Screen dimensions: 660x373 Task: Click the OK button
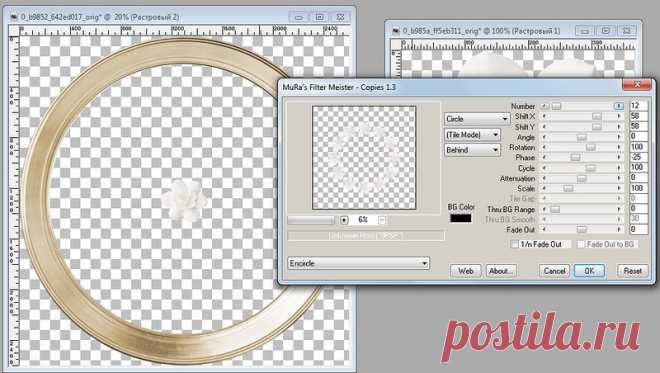pos(589,271)
